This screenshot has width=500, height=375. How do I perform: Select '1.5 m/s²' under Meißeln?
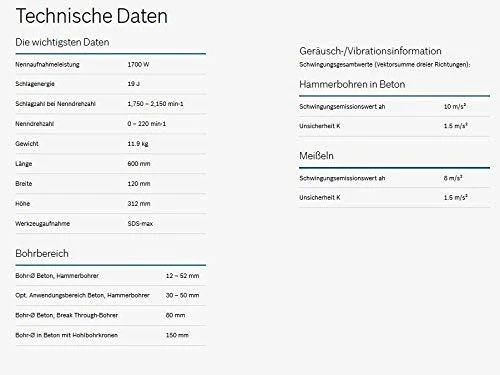[456, 197]
